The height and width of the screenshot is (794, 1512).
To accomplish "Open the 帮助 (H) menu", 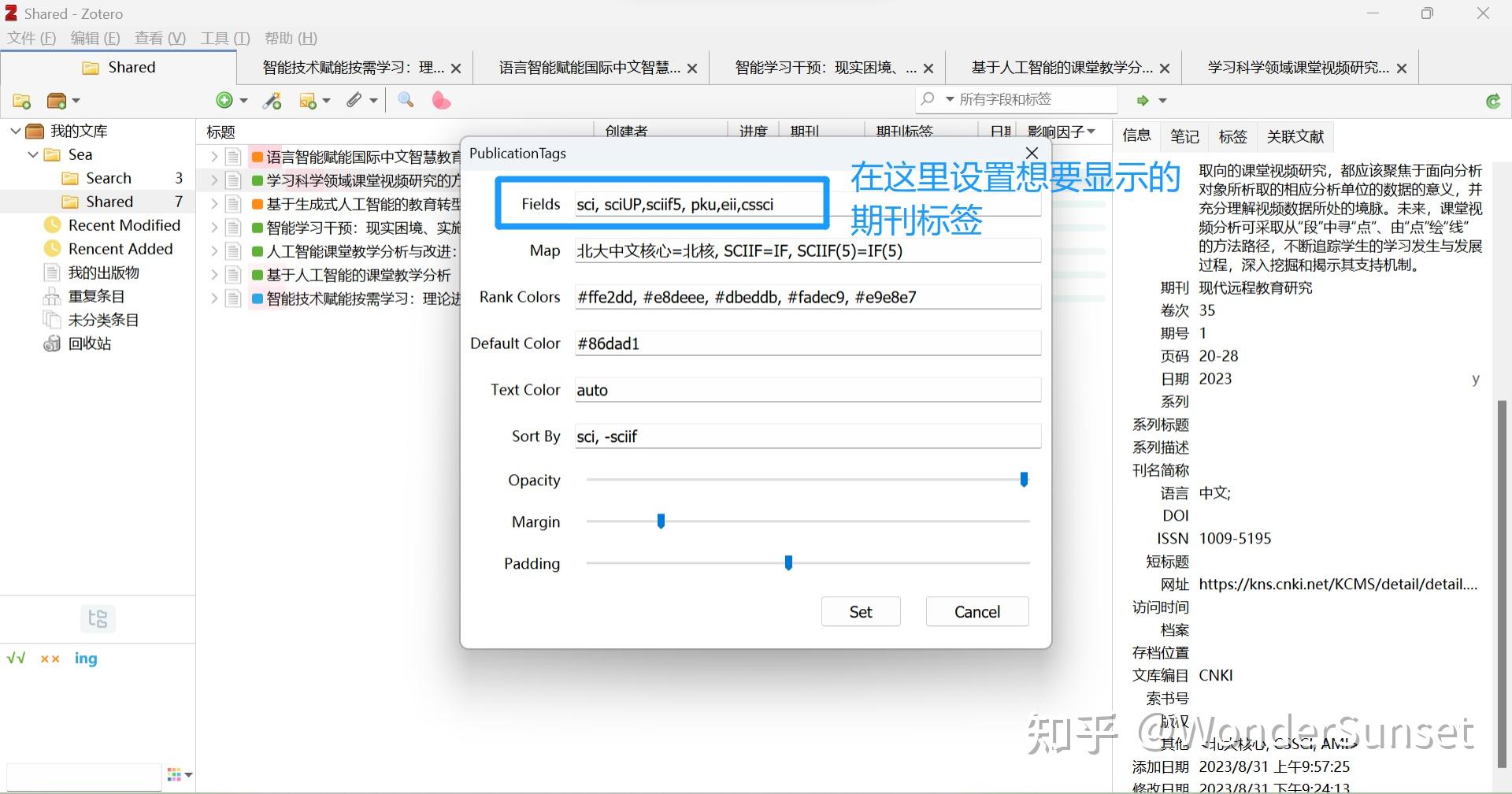I will tap(291, 38).
